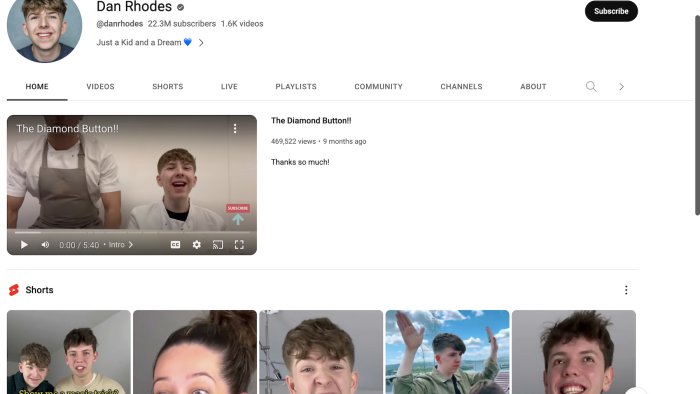Image resolution: width=700 pixels, height=394 pixels.
Task: Click the '9 months ago' text
Action: coord(345,141)
